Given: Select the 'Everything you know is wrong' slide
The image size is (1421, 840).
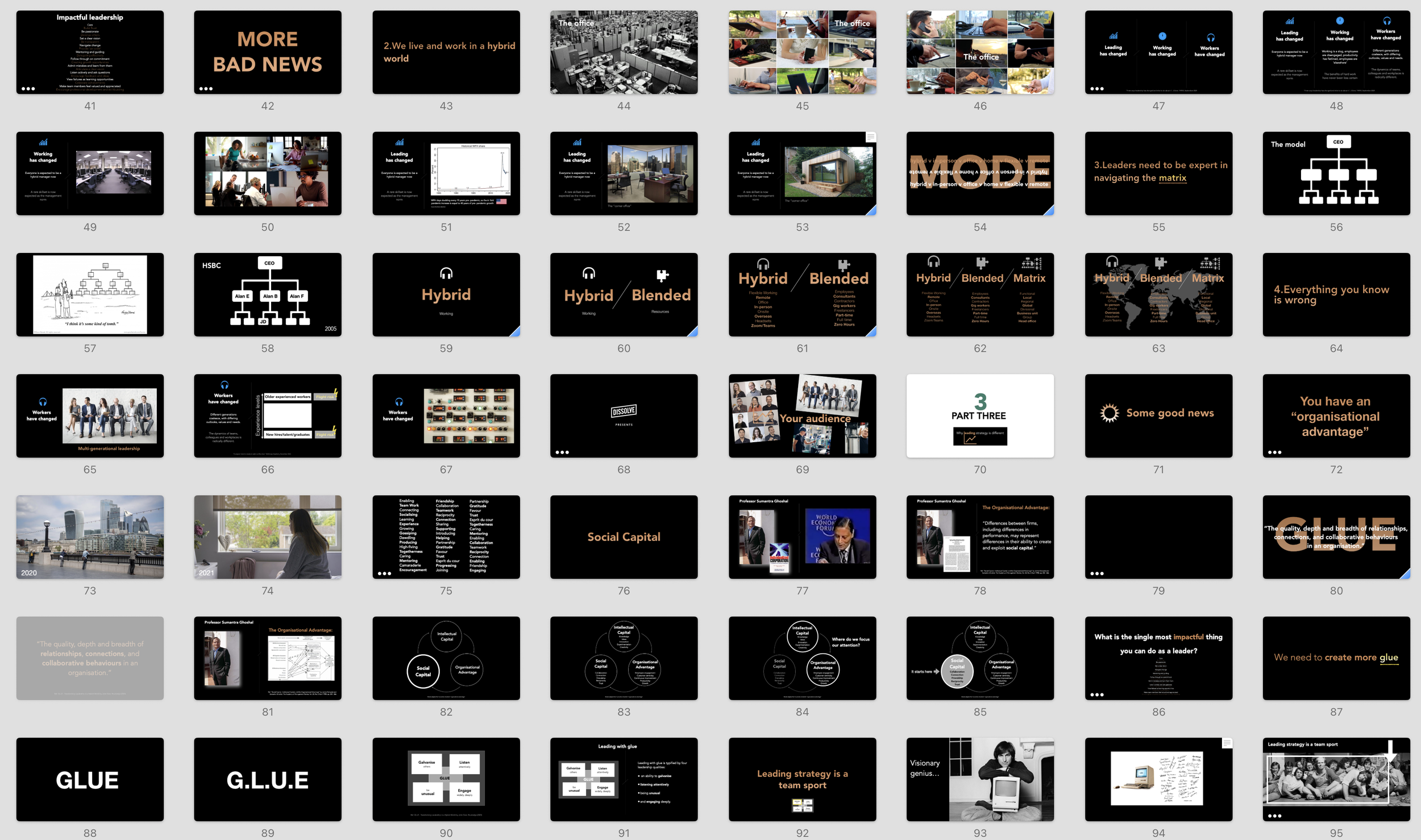Looking at the screenshot, I should [x=1336, y=294].
